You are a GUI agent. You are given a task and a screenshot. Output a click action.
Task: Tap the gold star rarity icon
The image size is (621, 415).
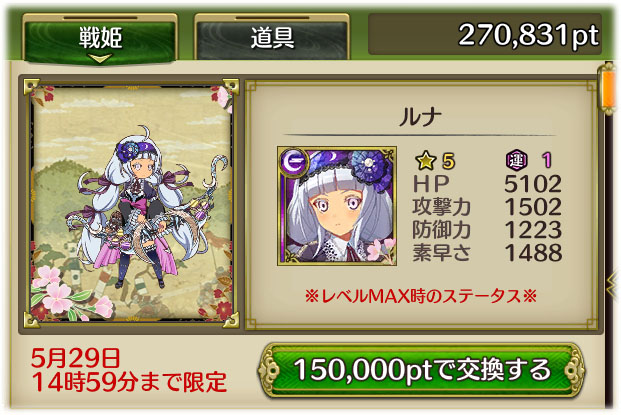click(x=426, y=160)
